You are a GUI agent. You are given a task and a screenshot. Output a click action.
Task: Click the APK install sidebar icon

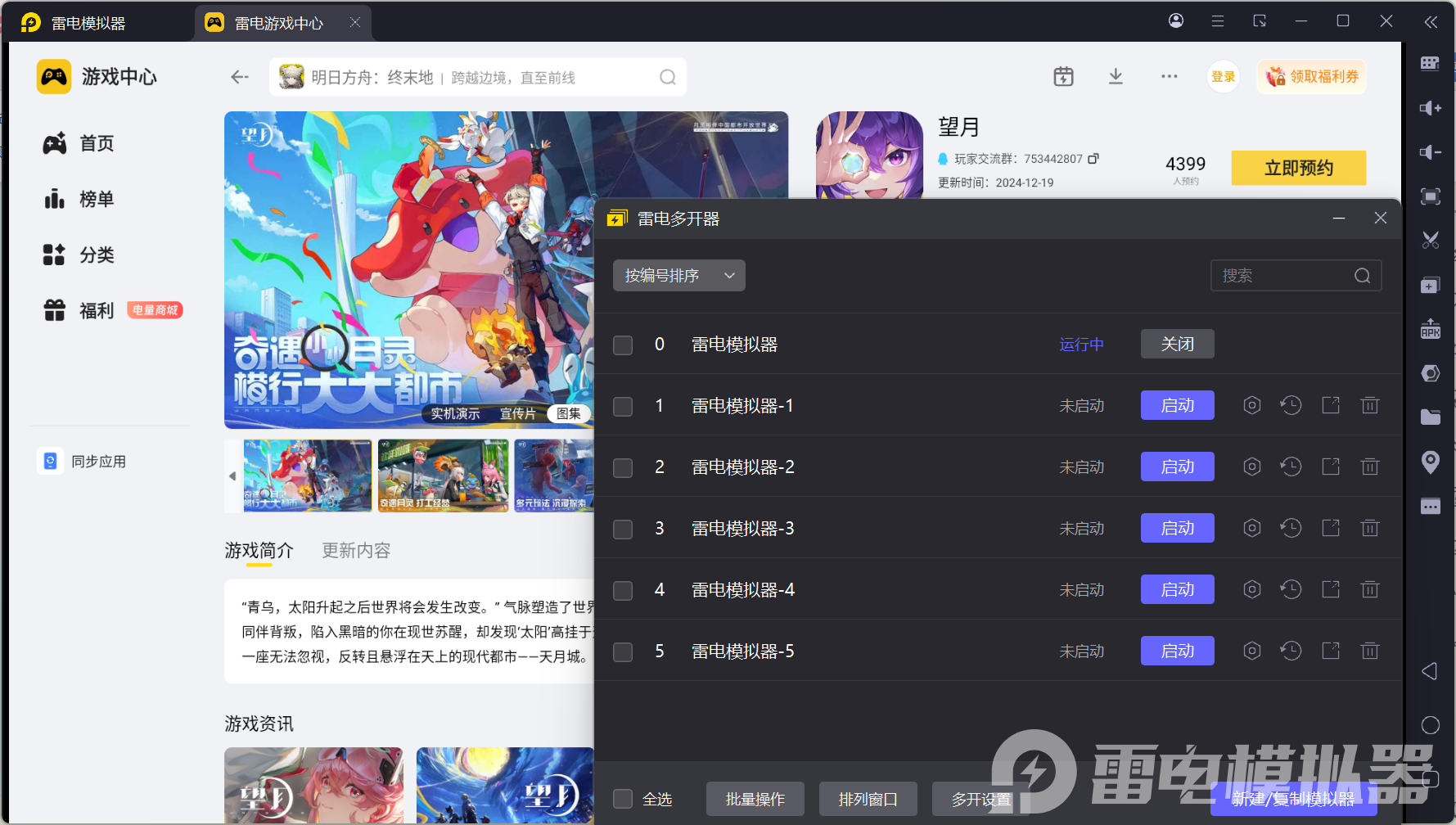click(1430, 329)
